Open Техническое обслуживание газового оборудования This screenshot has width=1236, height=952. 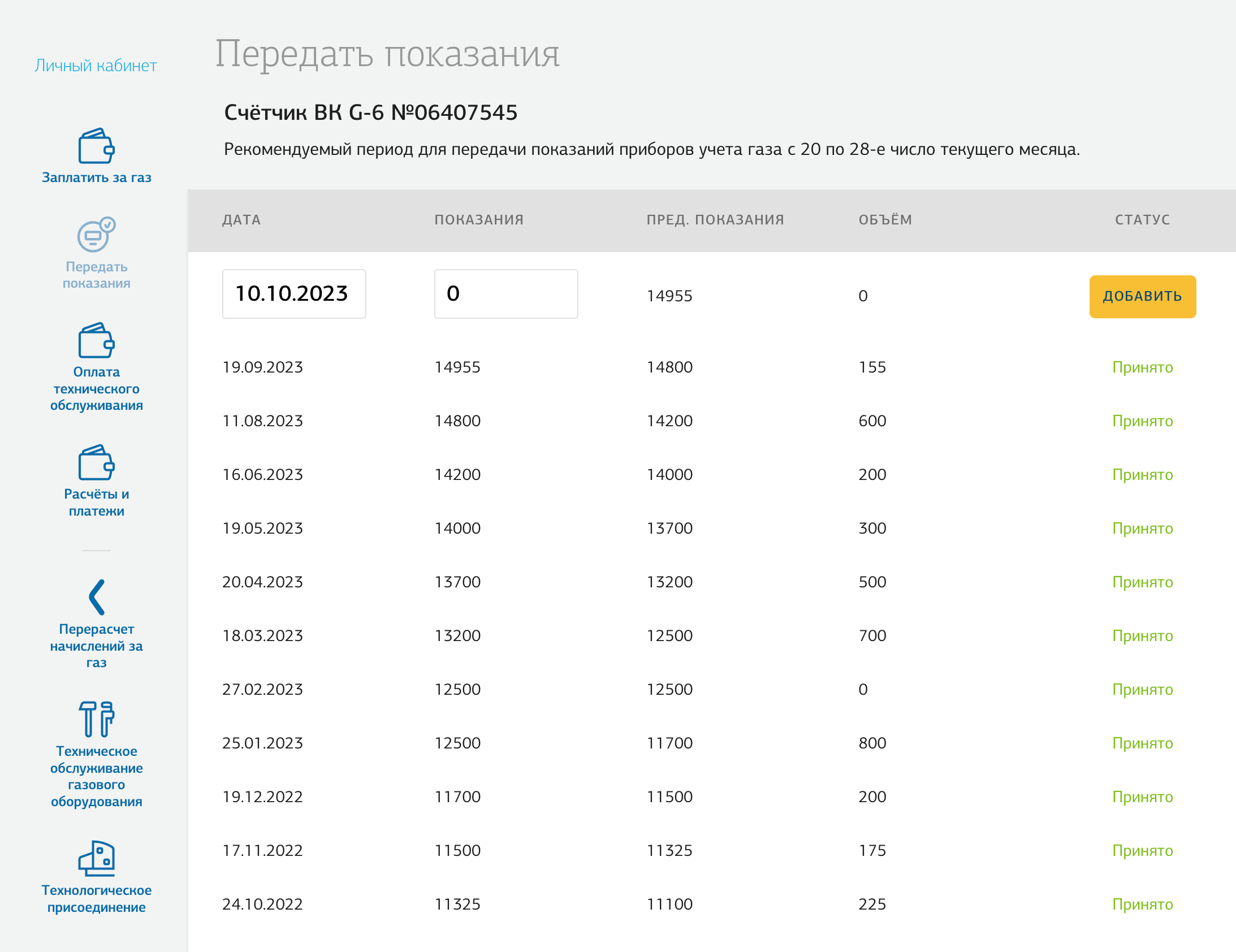pyautogui.click(x=97, y=776)
